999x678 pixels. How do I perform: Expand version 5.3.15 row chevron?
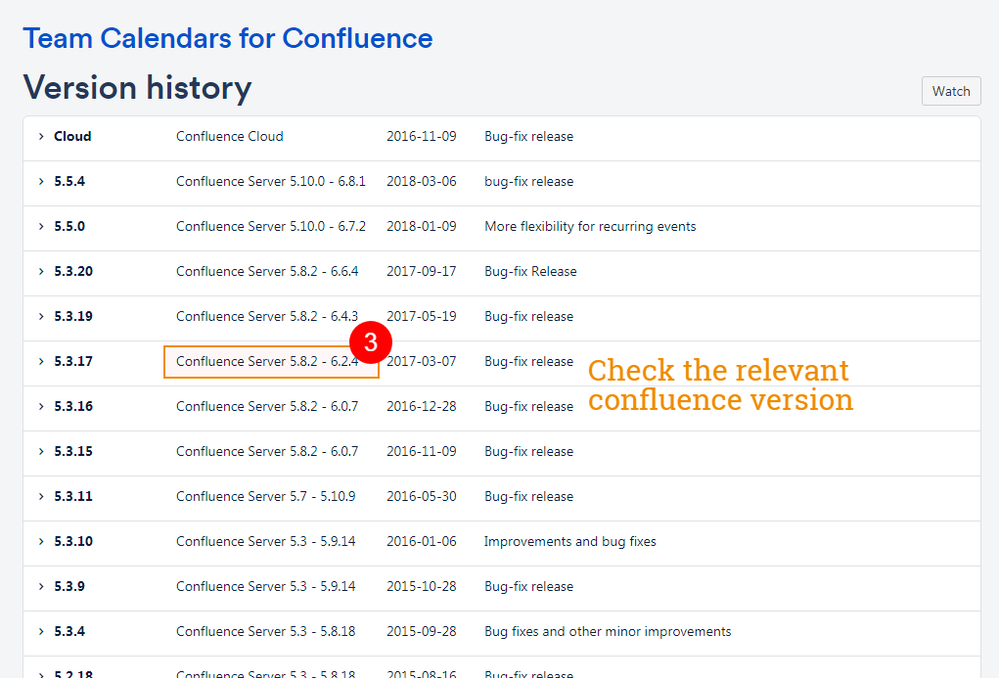coord(41,452)
